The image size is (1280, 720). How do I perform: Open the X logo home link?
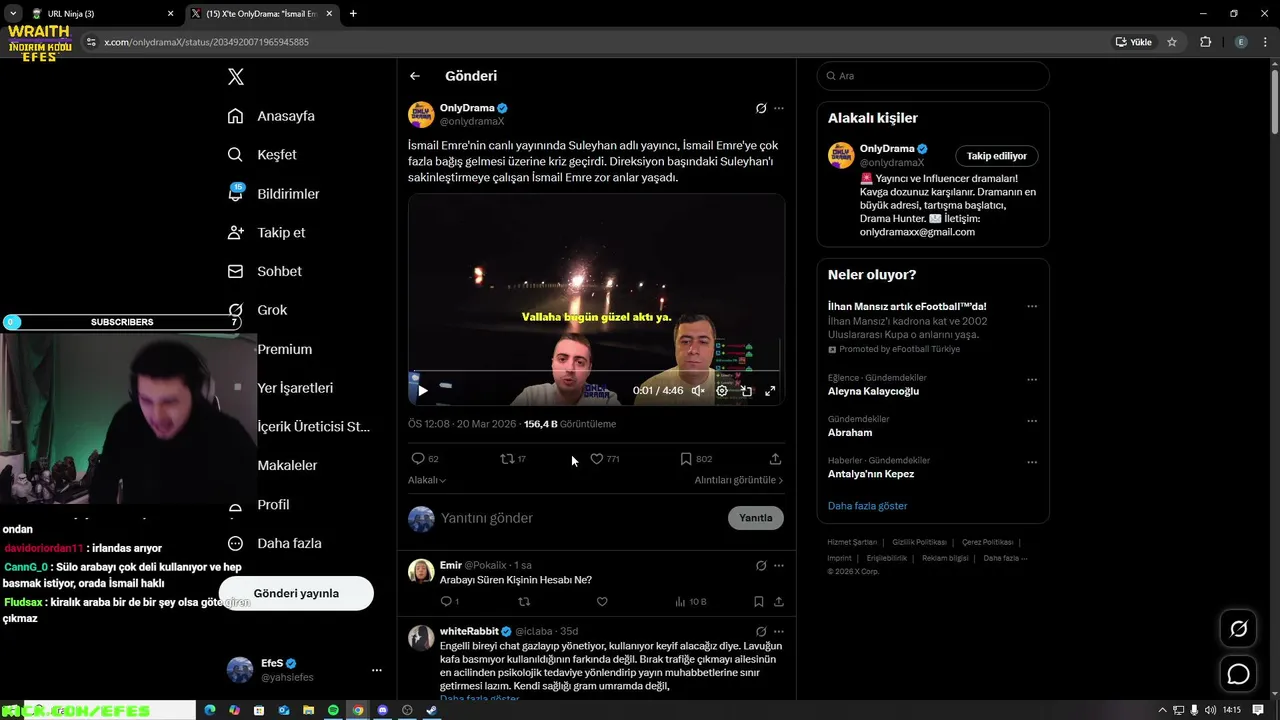[236, 77]
